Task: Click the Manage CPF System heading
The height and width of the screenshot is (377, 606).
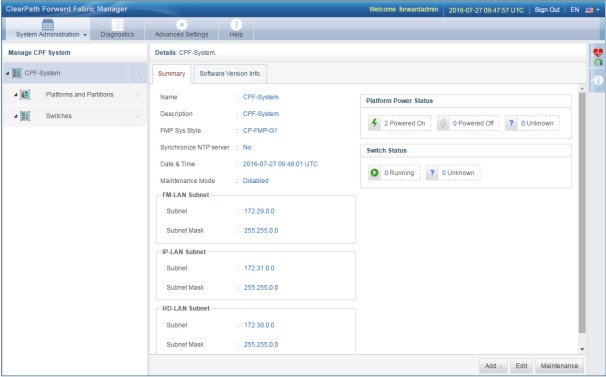Action: pyautogui.click(x=39, y=53)
